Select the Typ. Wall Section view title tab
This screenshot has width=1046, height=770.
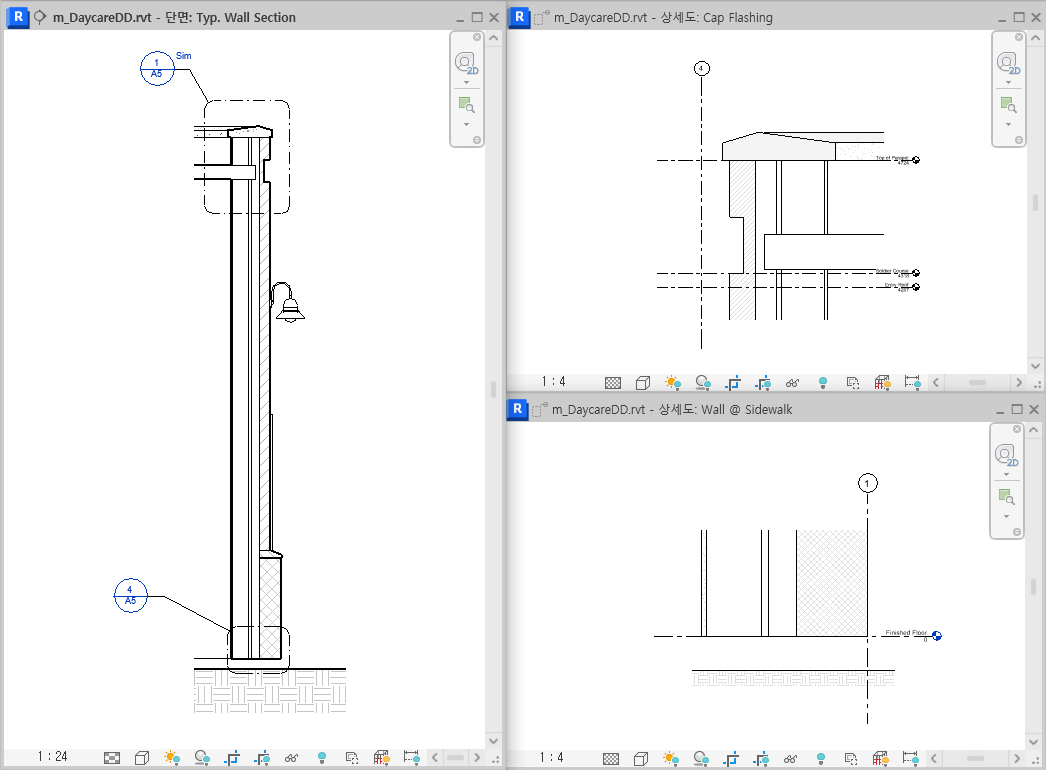173,17
